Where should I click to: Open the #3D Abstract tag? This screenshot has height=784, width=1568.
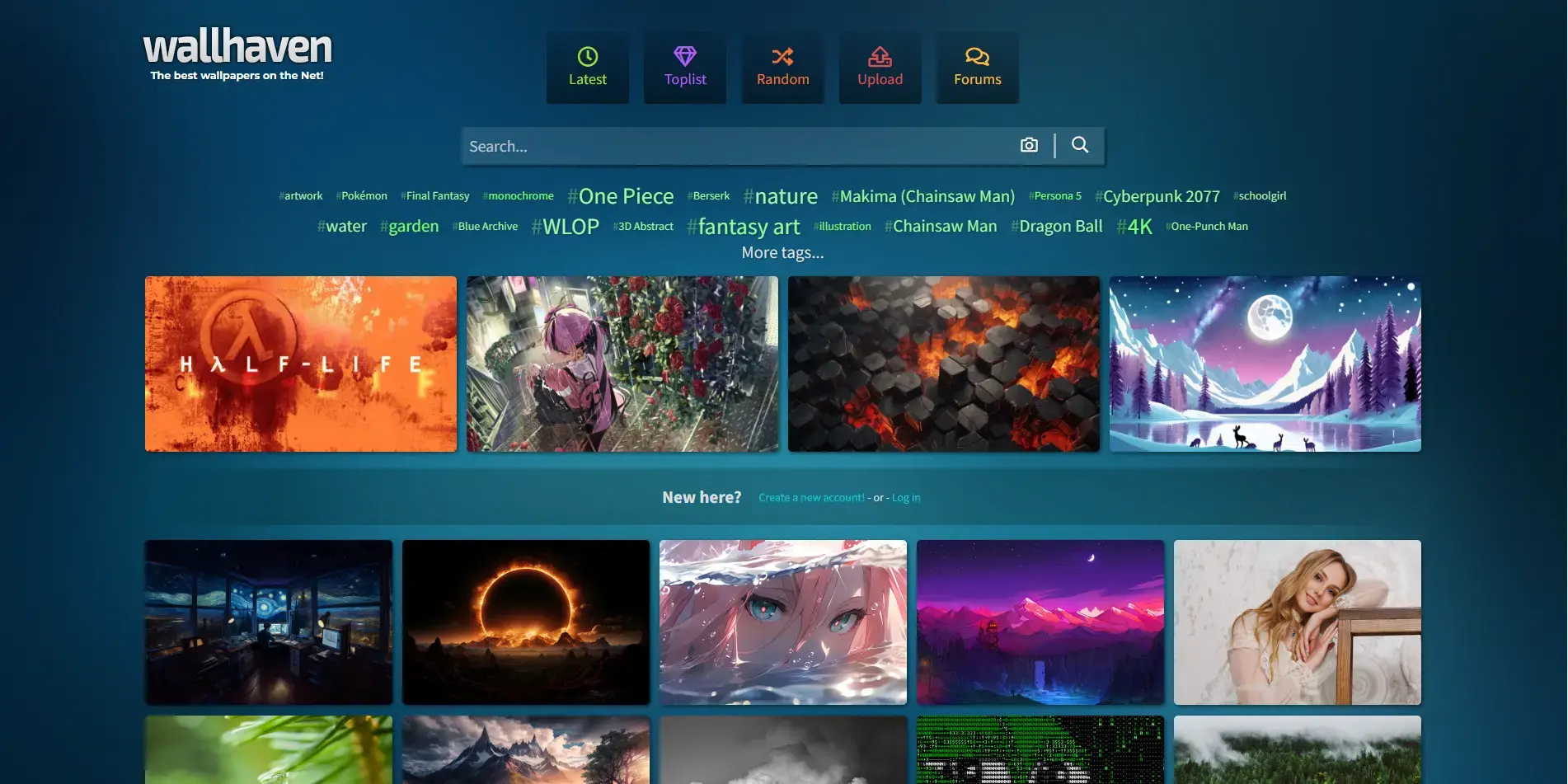(x=643, y=227)
